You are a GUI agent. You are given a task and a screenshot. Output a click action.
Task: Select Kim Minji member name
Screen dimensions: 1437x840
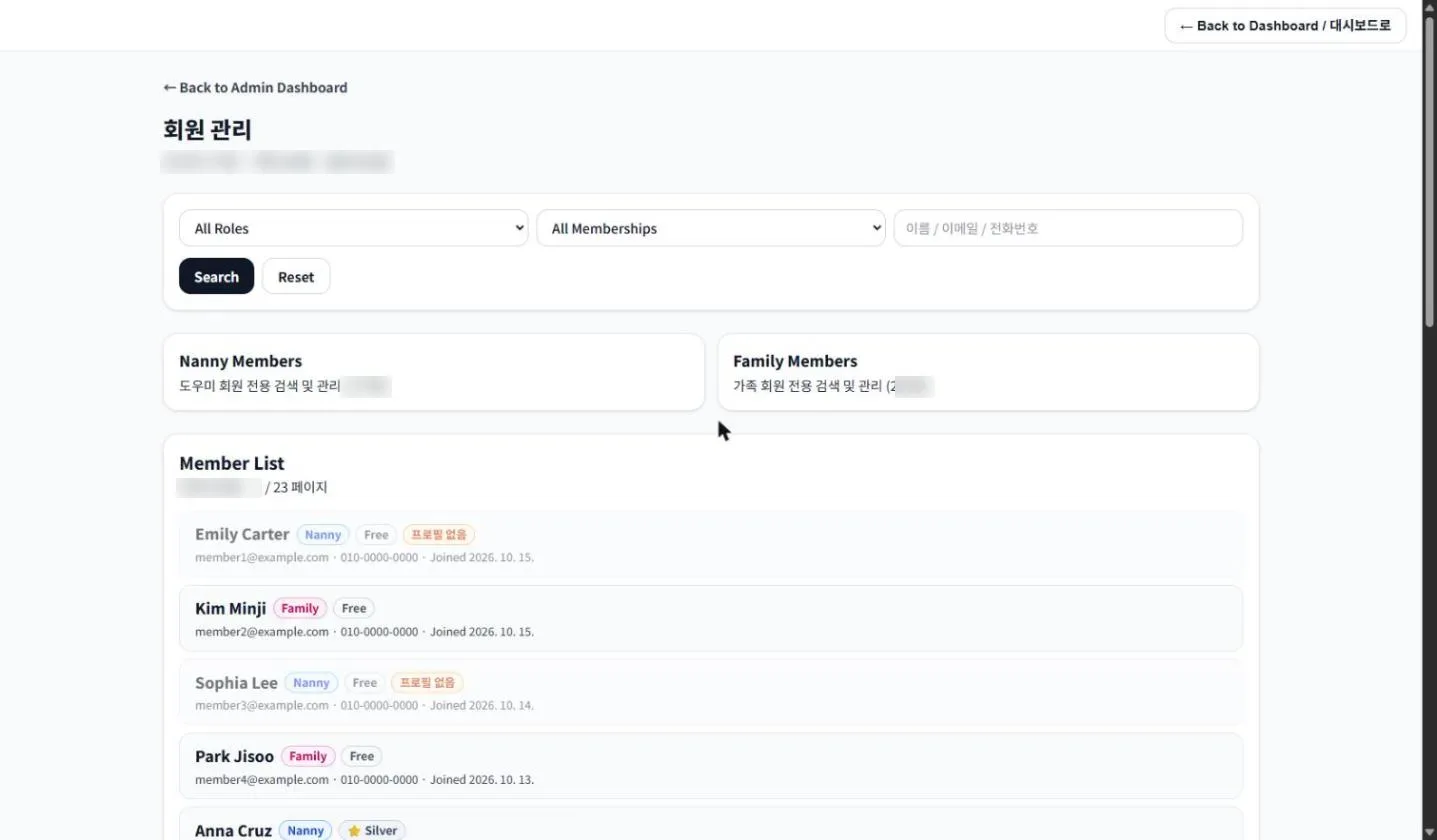231,608
